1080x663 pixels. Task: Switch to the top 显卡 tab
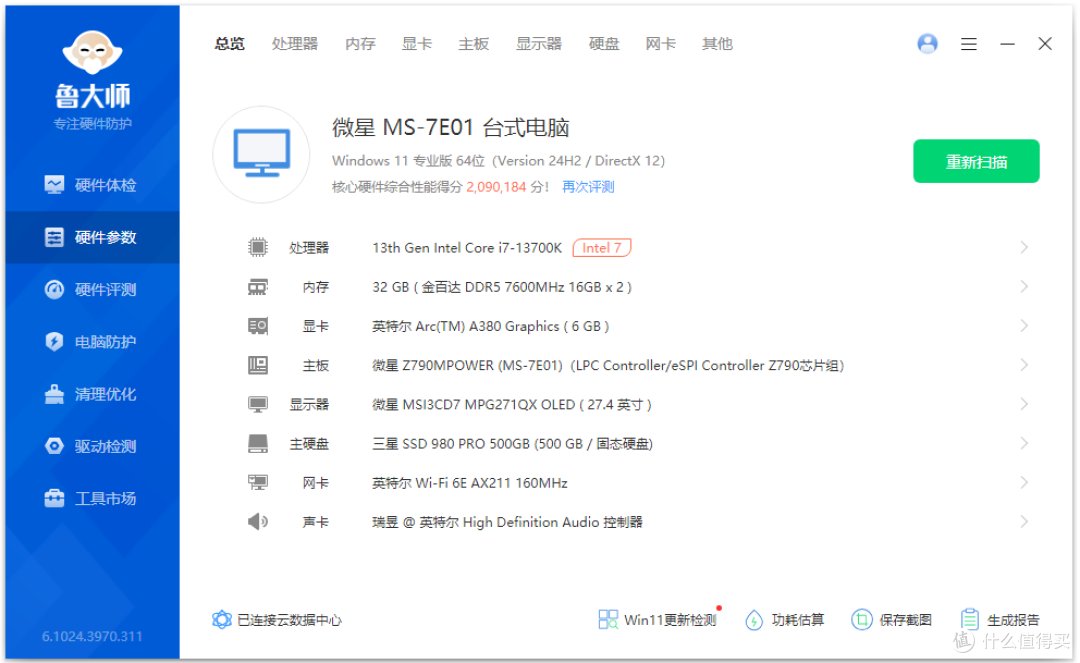[417, 44]
